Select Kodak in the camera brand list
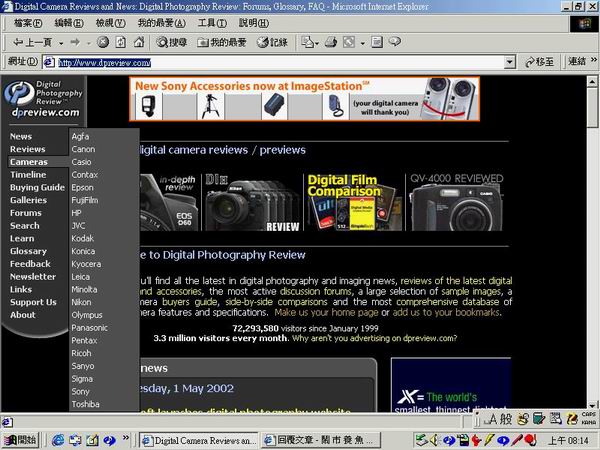 click(83, 238)
